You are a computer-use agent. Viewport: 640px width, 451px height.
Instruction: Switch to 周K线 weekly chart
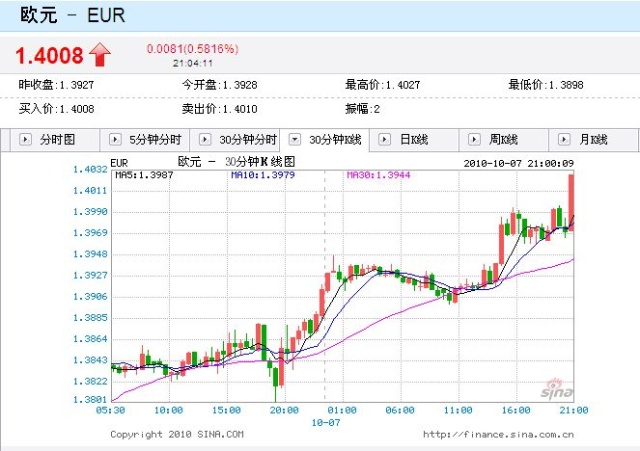[501, 140]
